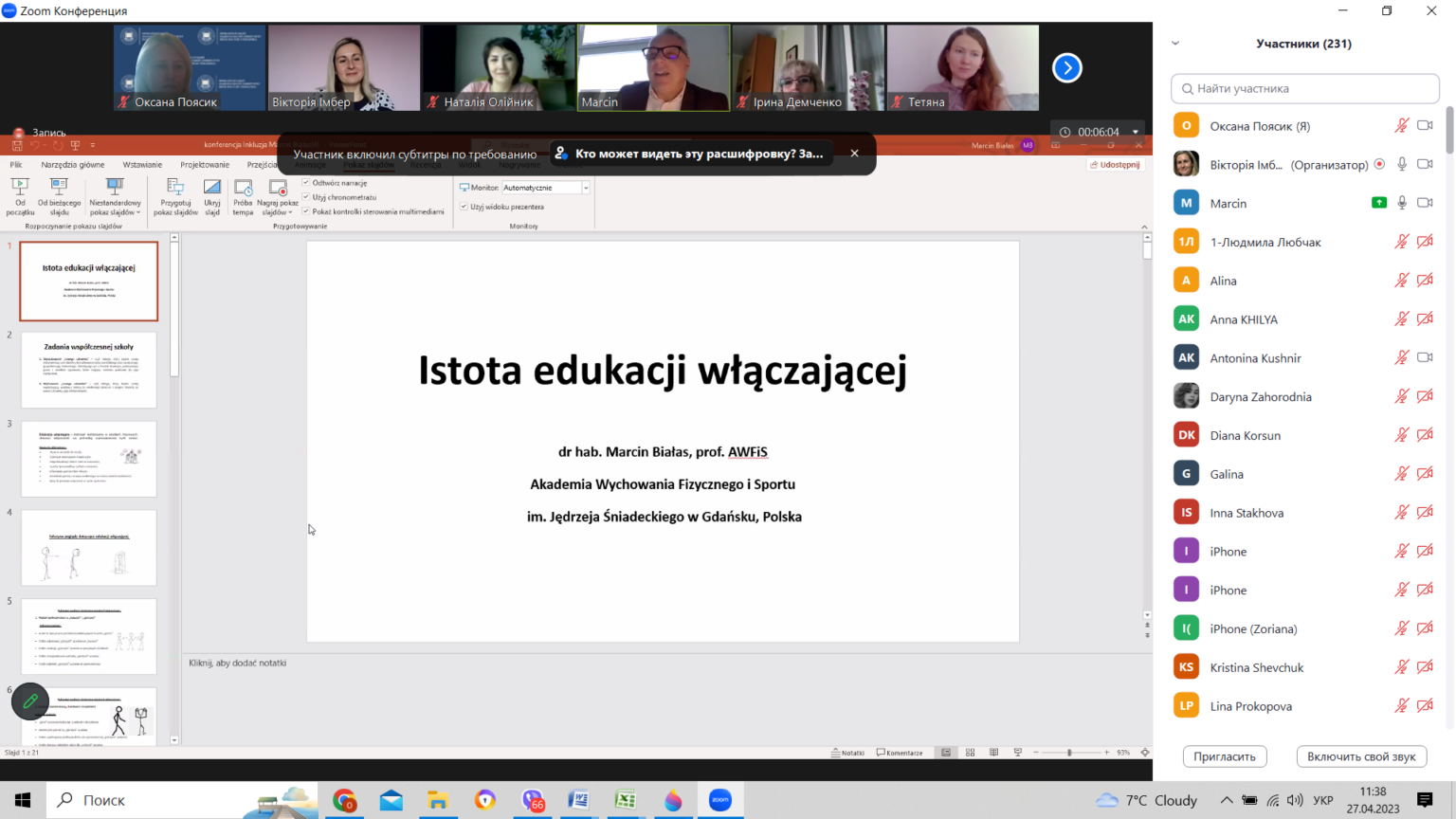The width and height of the screenshot is (1456, 819).
Task: Uncheck Użyj widoku prezentera option
Action: (x=464, y=207)
